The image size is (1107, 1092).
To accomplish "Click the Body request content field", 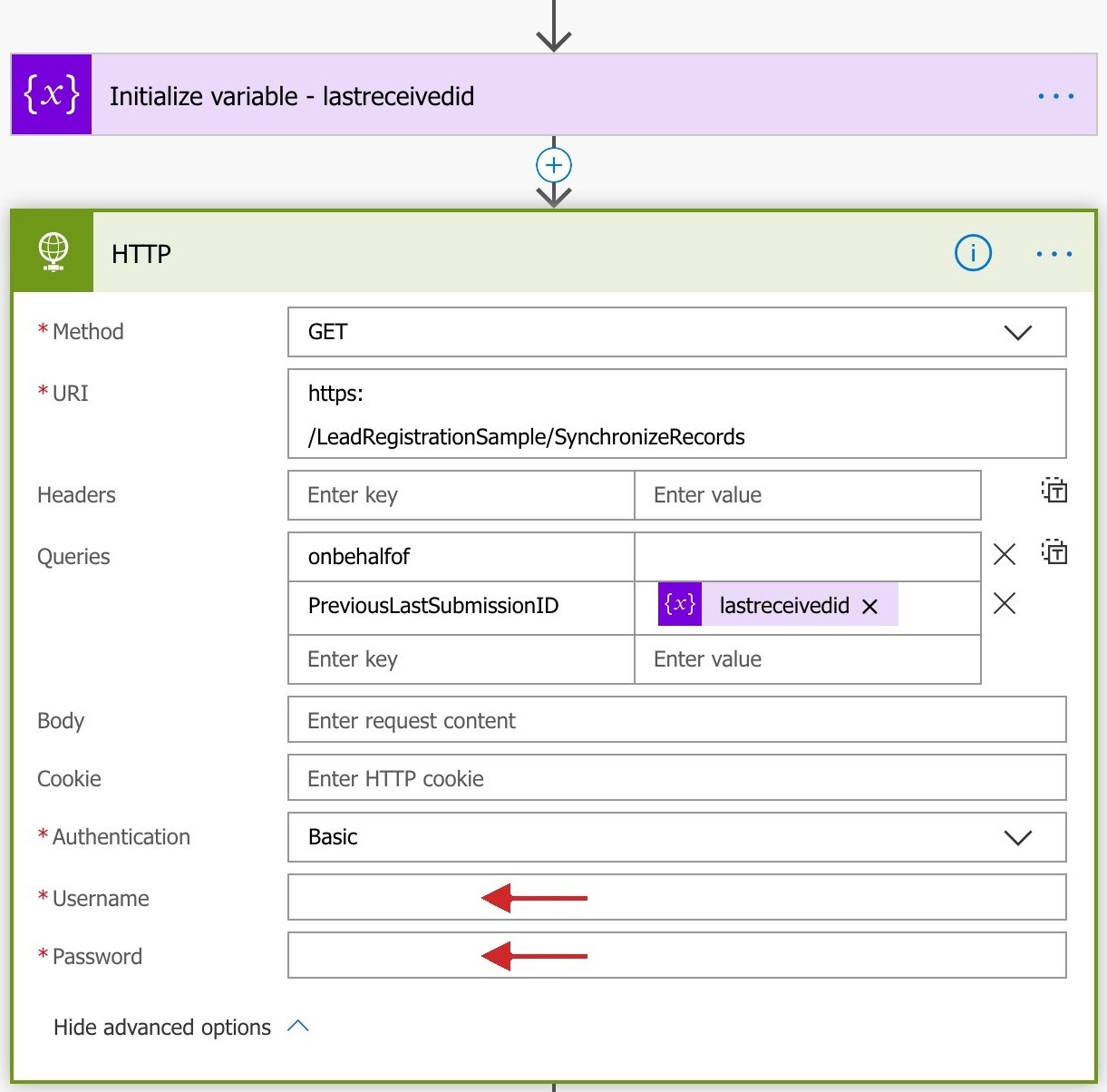I will point(676,721).
